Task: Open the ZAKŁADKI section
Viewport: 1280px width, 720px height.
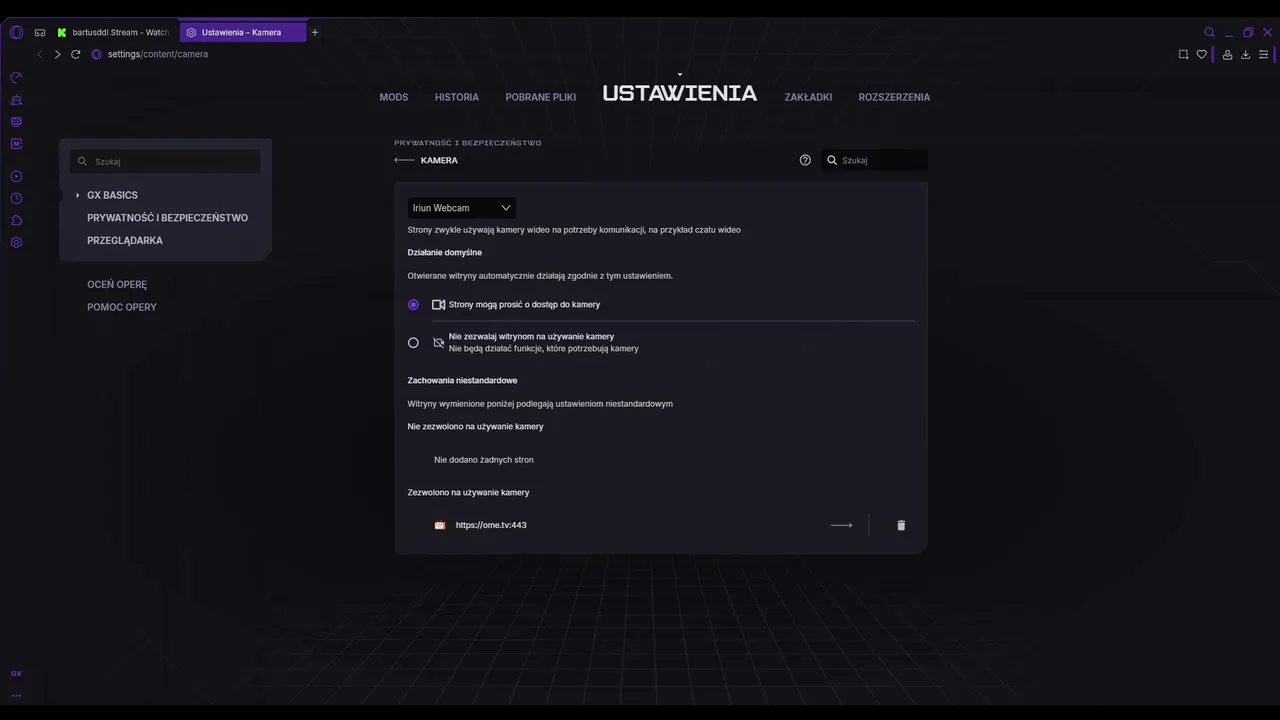Action: coord(808,97)
